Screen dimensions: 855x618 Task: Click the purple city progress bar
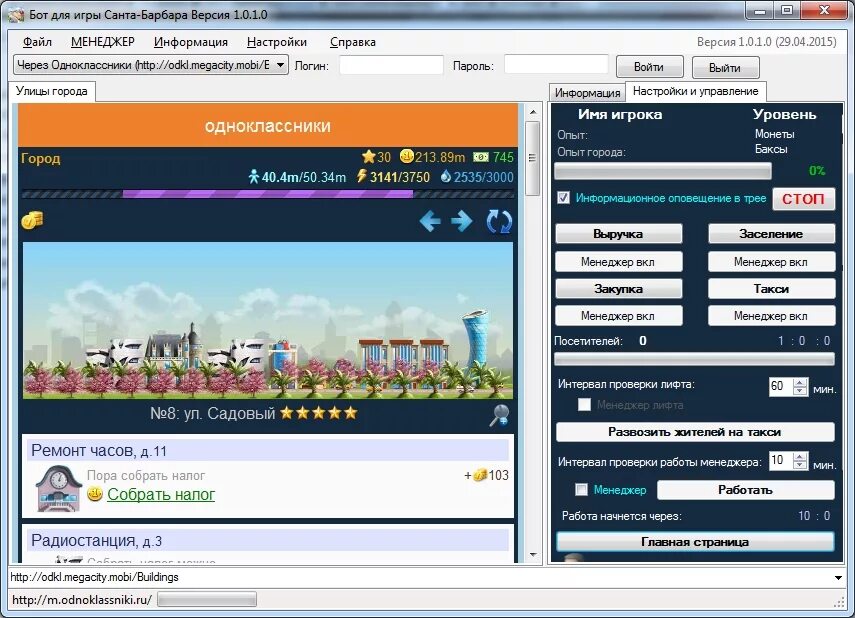(x=267, y=194)
